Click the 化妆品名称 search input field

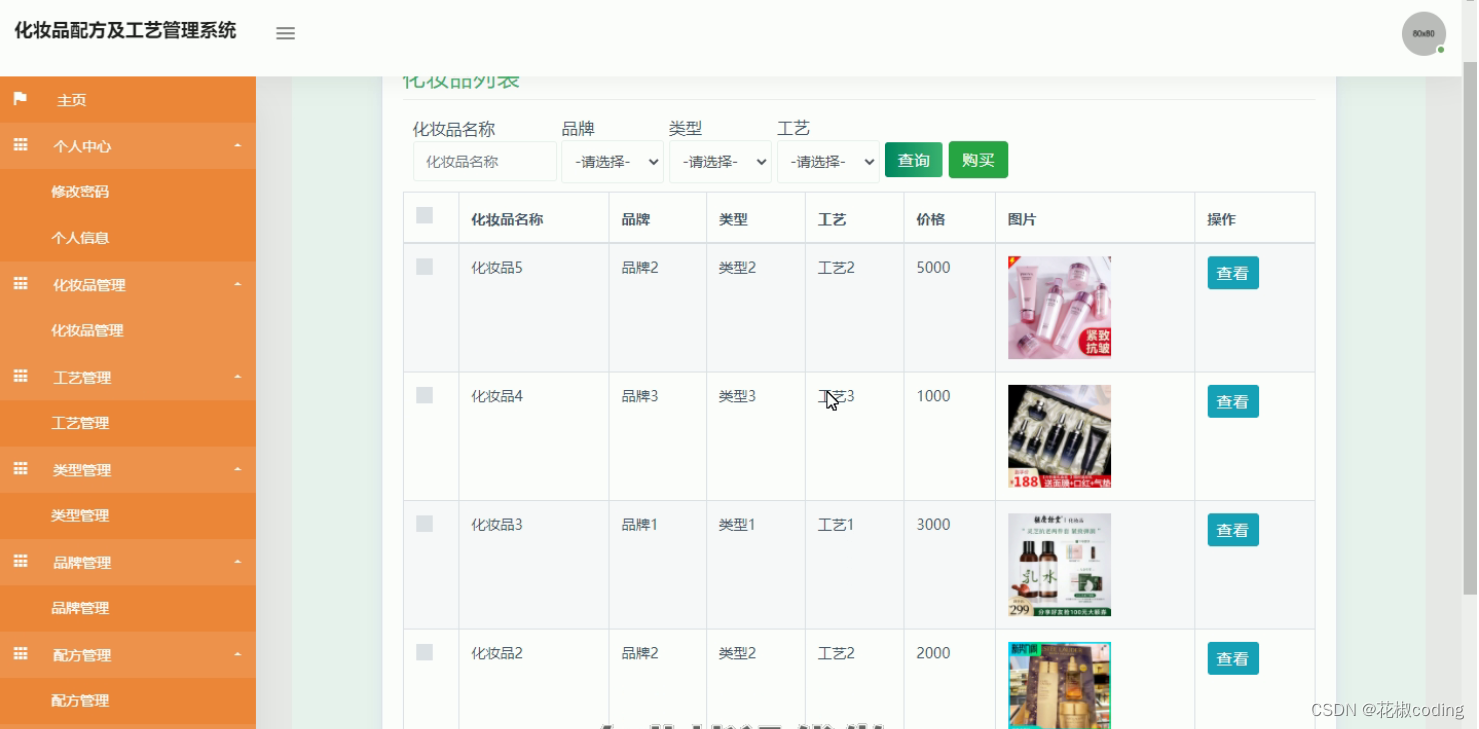pos(484,160)
